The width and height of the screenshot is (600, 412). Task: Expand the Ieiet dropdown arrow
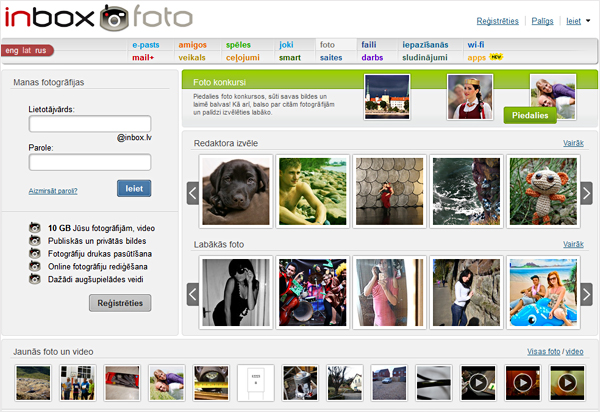point(588,21)
